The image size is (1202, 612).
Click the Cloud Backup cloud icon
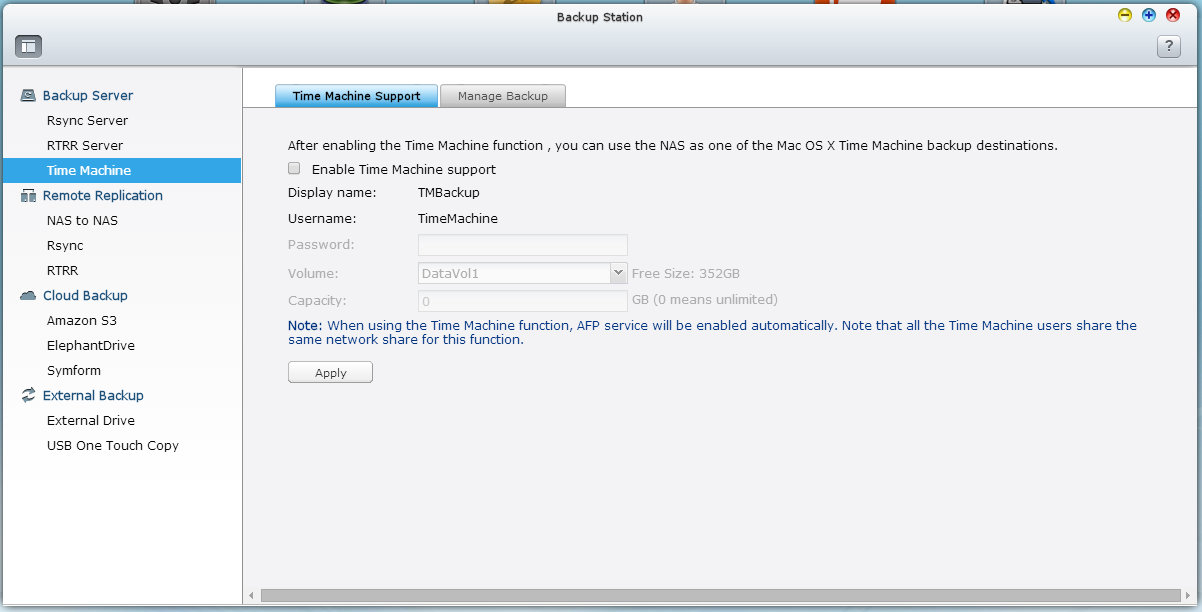(28, 296)
